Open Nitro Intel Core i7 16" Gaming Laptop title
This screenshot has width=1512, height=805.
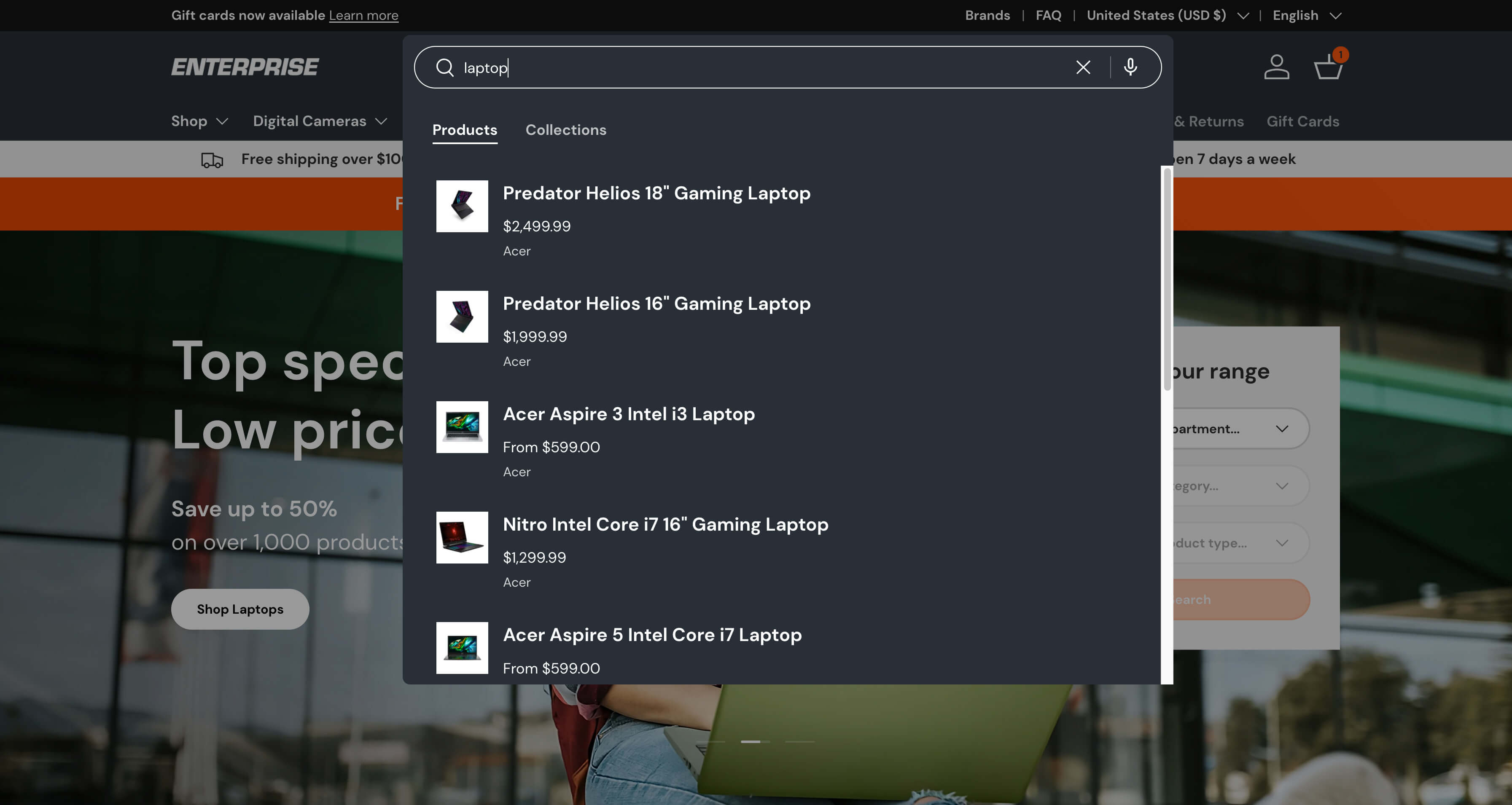click(666, 524)
